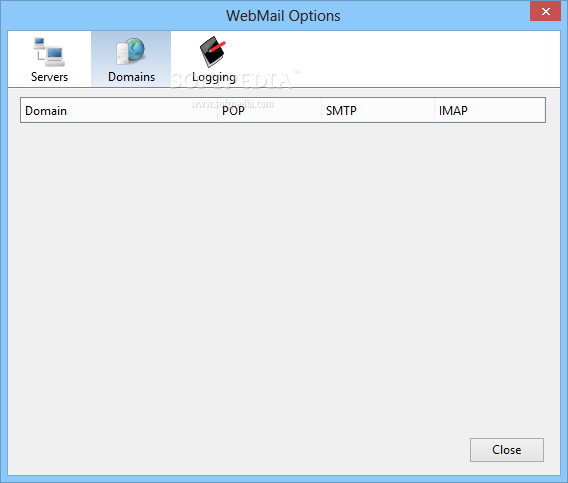Sort by the Domain column header
The image size is (568, 483).
119,110
